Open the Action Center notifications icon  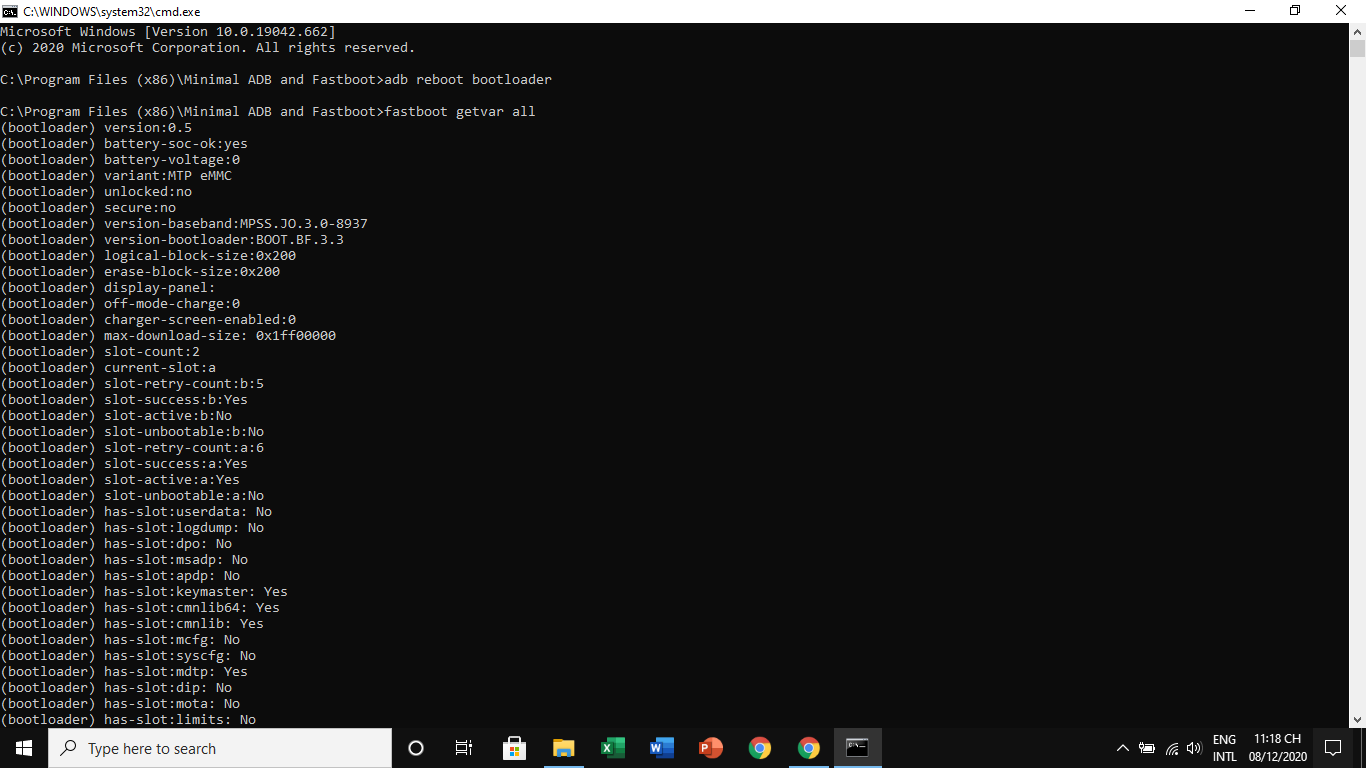point(1332,748)
